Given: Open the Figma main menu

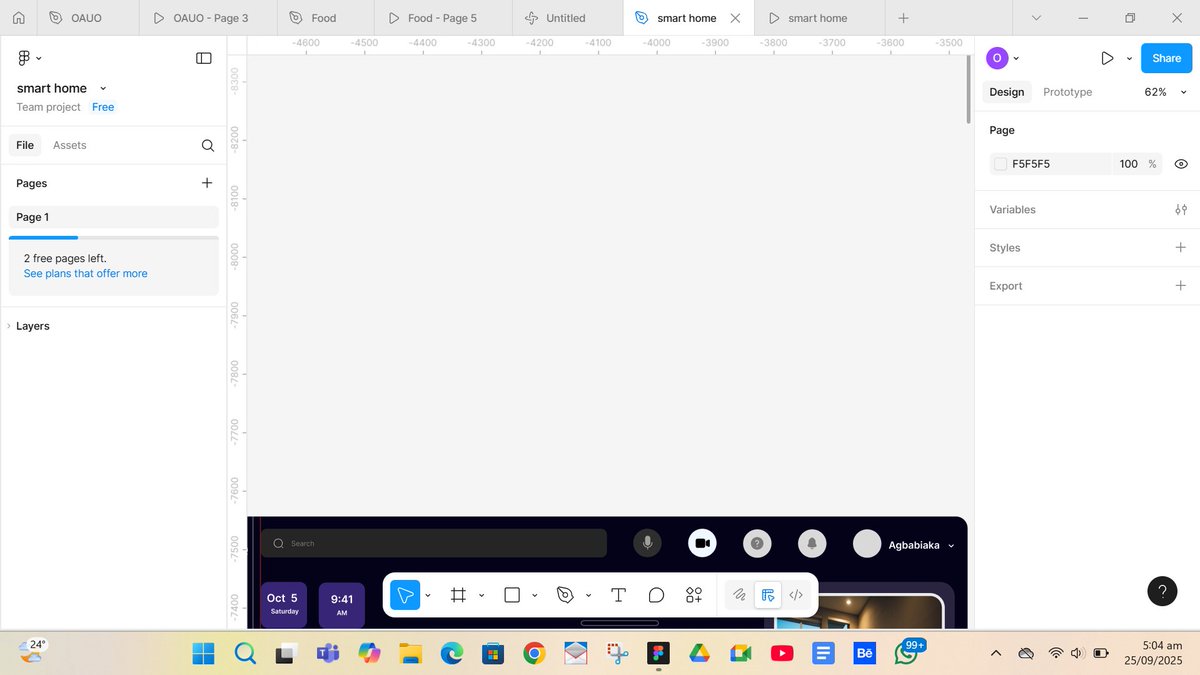Looking at the screenshot, I should 29,58.
